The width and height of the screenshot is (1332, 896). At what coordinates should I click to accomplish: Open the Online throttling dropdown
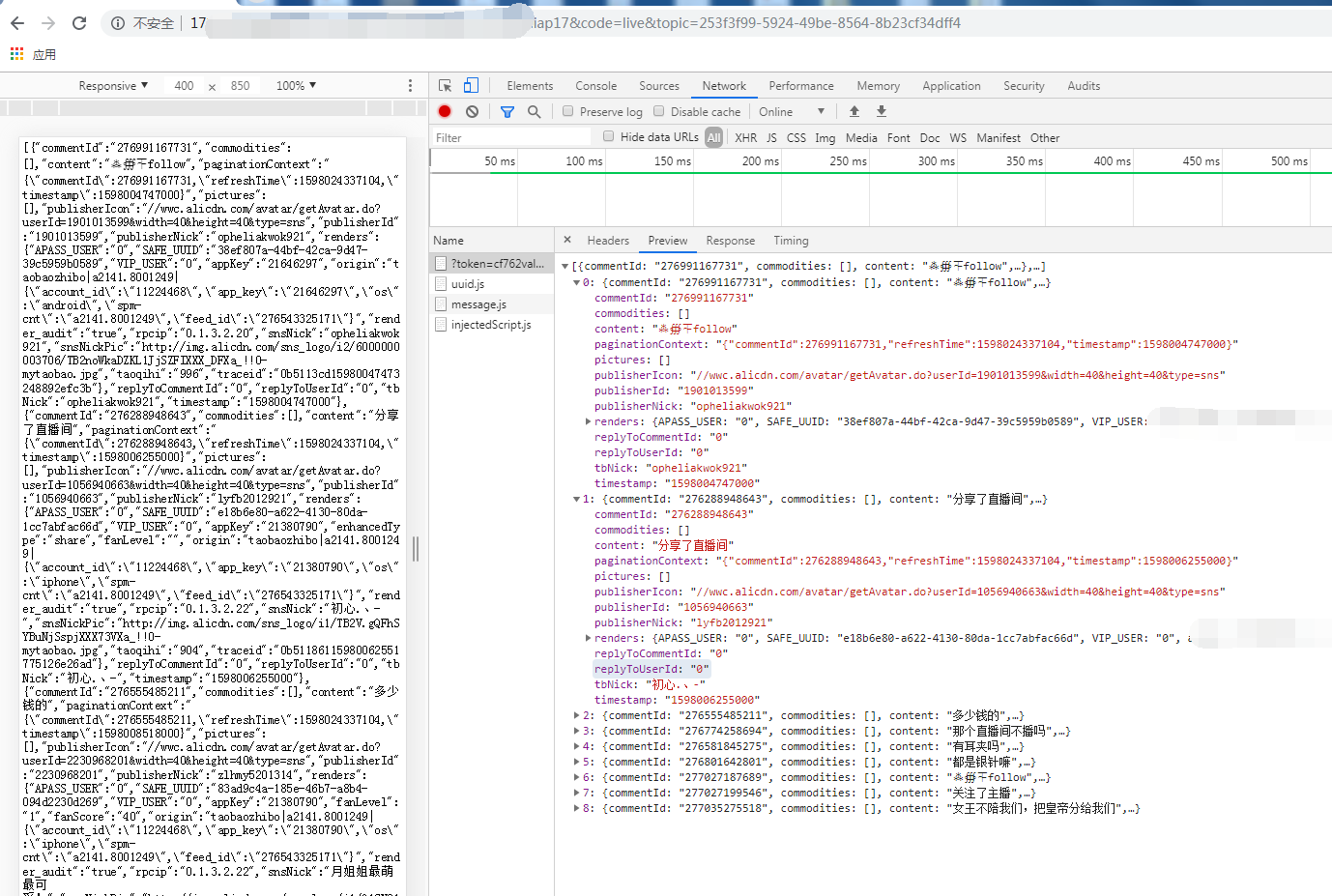pos(792,112)
